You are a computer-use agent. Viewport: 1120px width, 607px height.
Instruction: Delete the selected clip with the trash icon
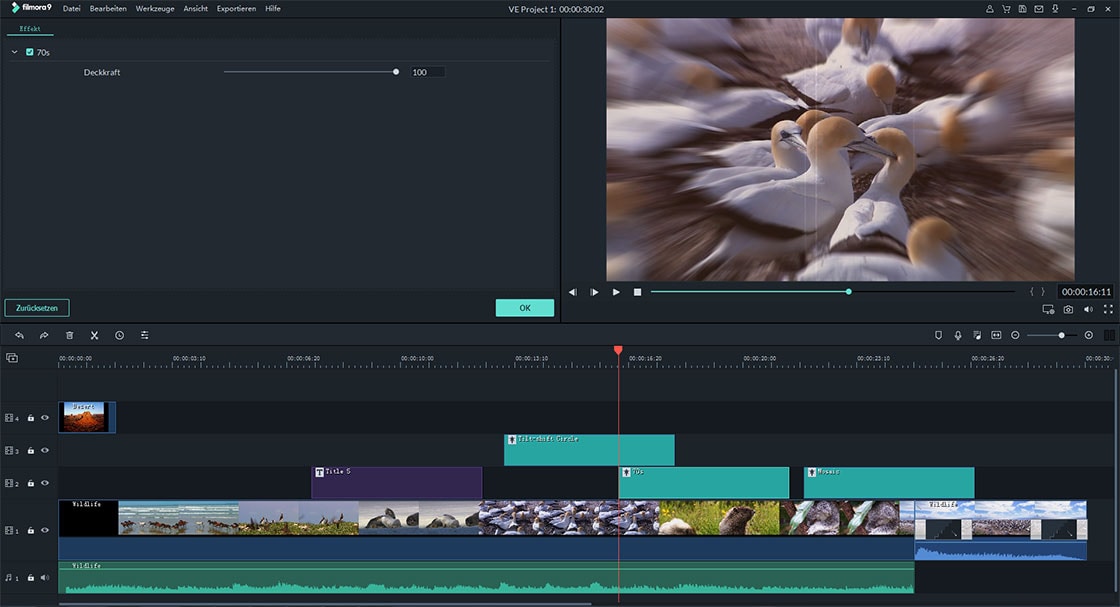[69, 335]
